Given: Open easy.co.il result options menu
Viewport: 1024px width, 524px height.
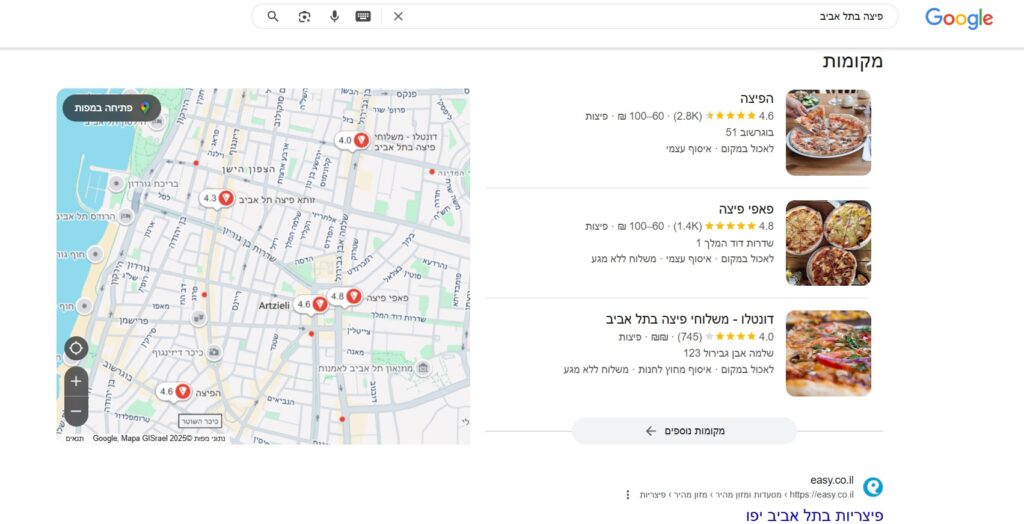Looking at the screenshot, I should pyautogui.click(x=628, y=494).
